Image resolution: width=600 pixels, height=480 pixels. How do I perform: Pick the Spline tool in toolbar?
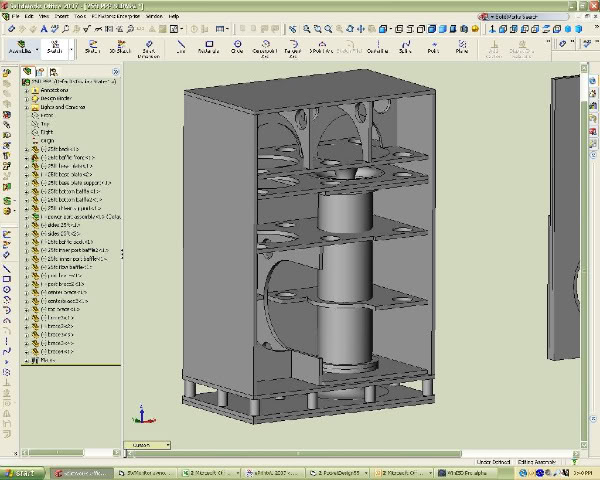[406, 47]
